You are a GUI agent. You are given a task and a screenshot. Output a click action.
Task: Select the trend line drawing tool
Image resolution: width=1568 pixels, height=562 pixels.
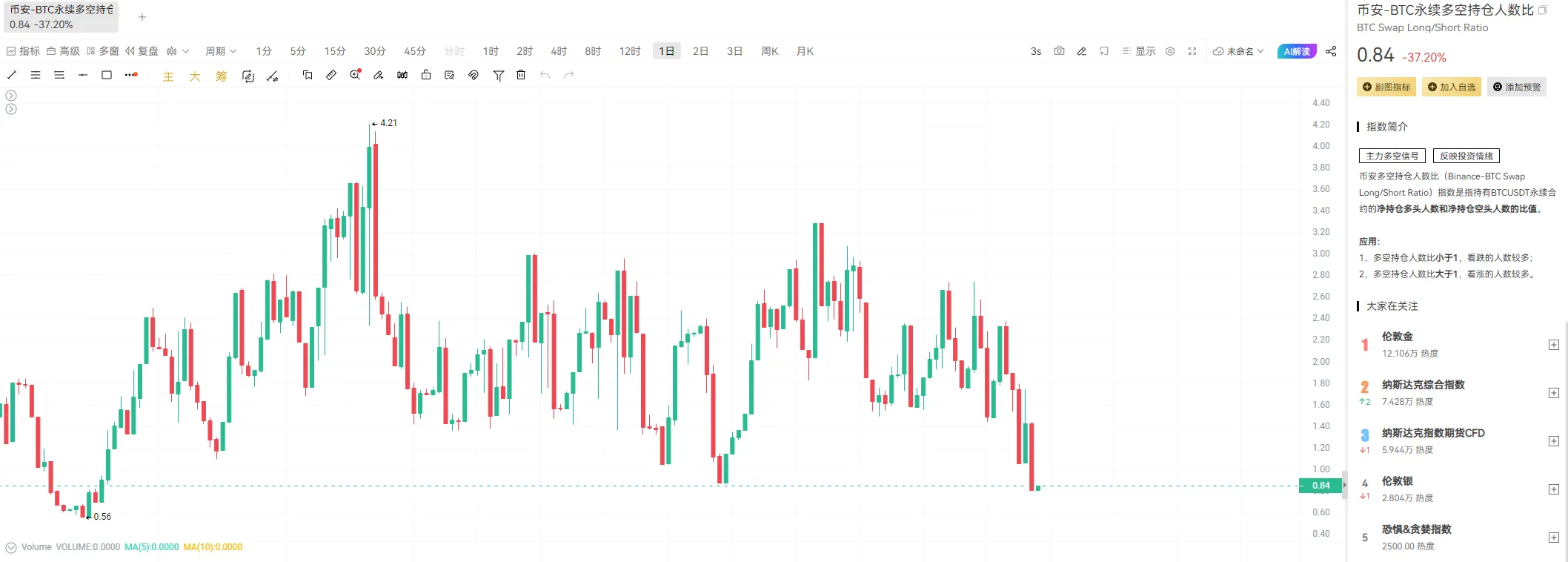pos(12,75)
